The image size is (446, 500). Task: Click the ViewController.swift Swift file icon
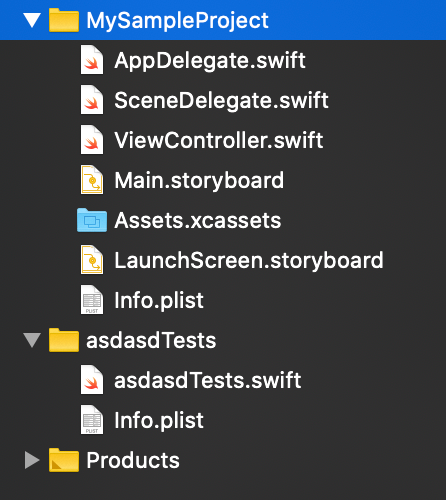[92, 140]
